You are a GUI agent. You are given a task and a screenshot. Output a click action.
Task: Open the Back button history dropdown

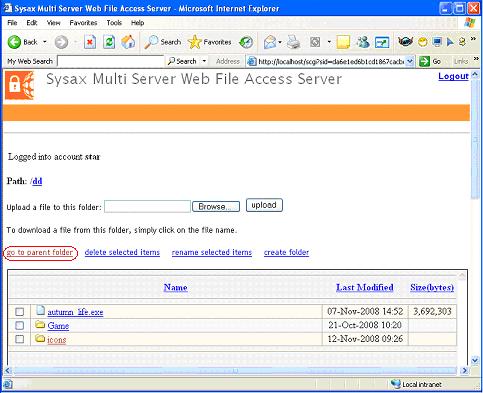[x=45, y=42]
